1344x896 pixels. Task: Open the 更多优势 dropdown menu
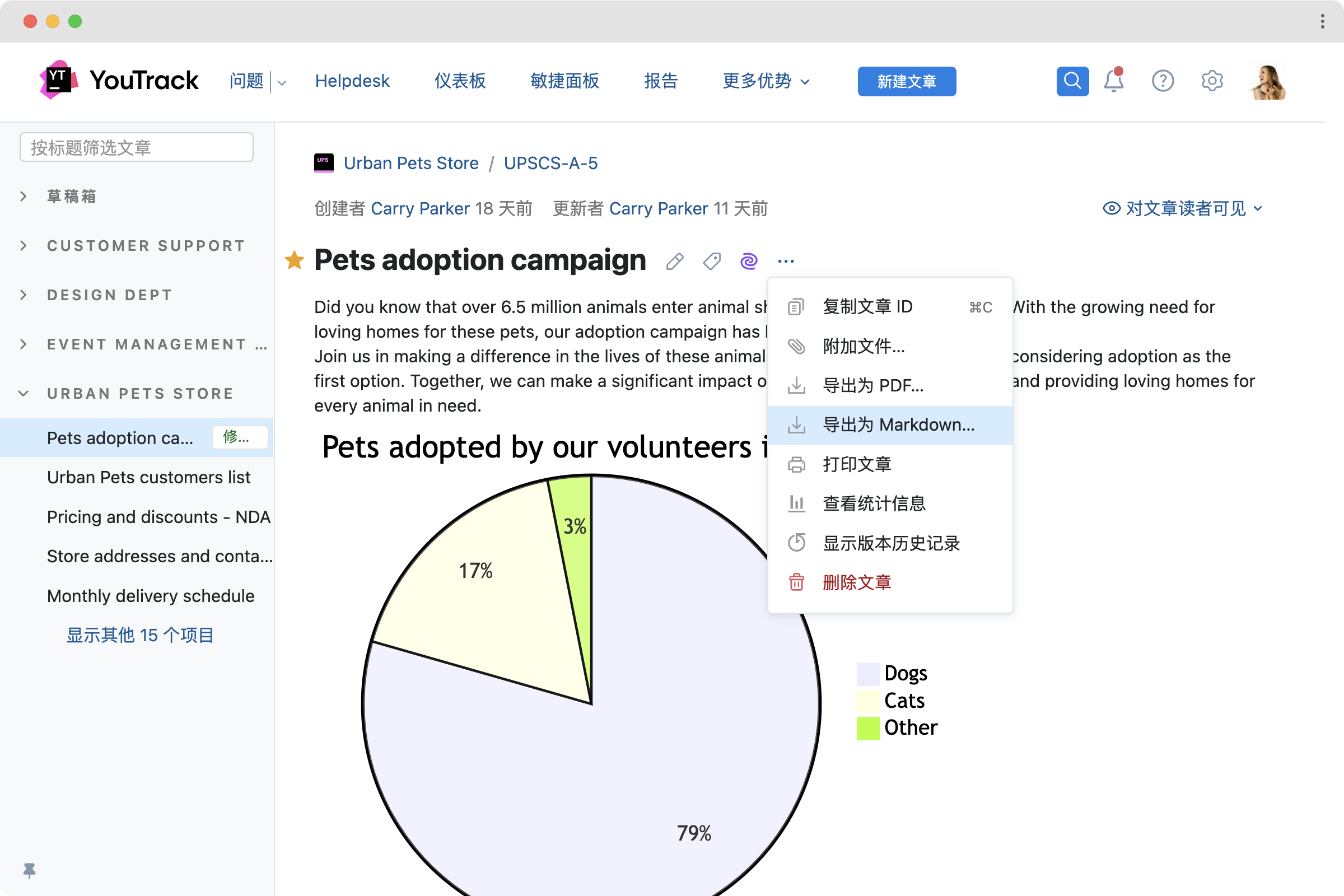(766, 81)
